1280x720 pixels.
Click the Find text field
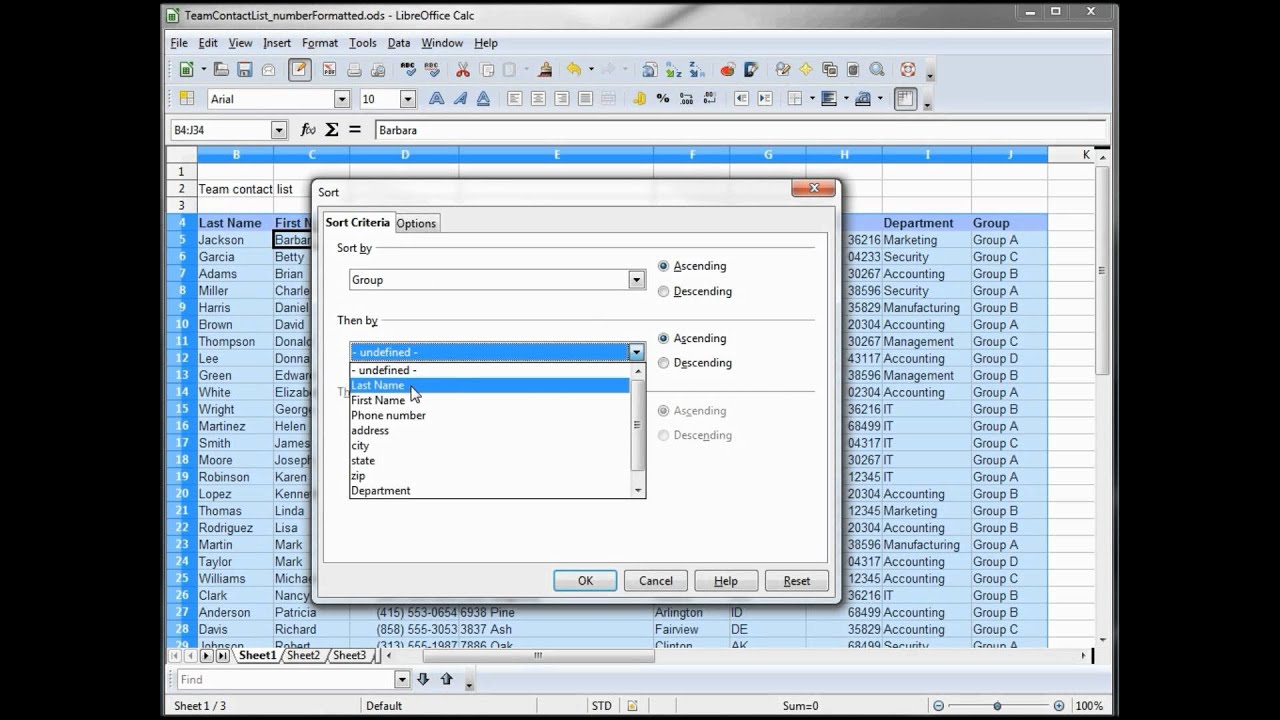pos(285,679)
